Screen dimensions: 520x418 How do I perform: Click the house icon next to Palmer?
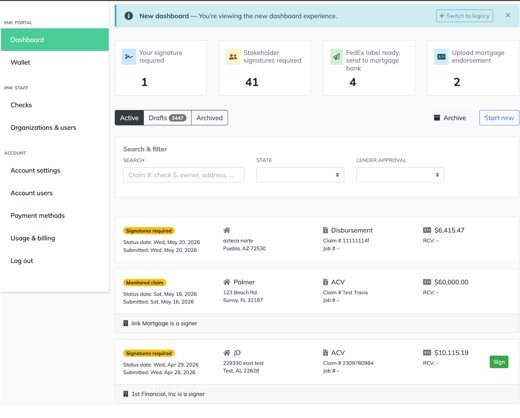click(227, 282)
